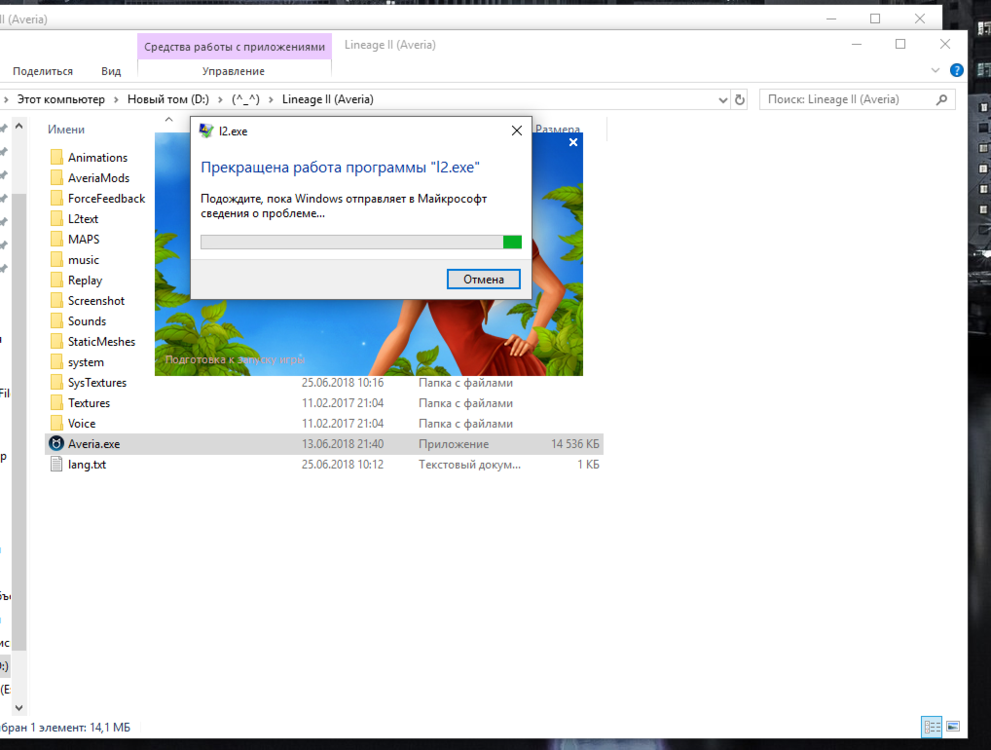Open the Управление ribbon tab
Image resolution: width=991 pixels, height=750 pixels.
click(x=233, y=71)
